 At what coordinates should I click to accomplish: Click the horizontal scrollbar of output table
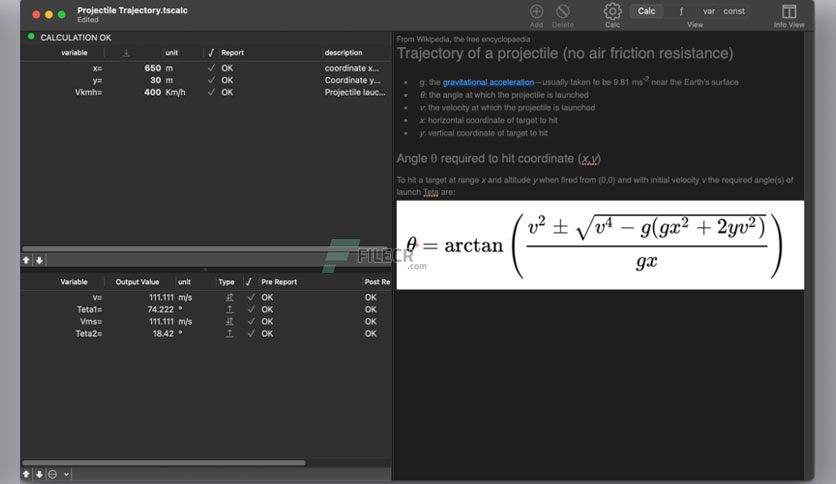(164, 463)
